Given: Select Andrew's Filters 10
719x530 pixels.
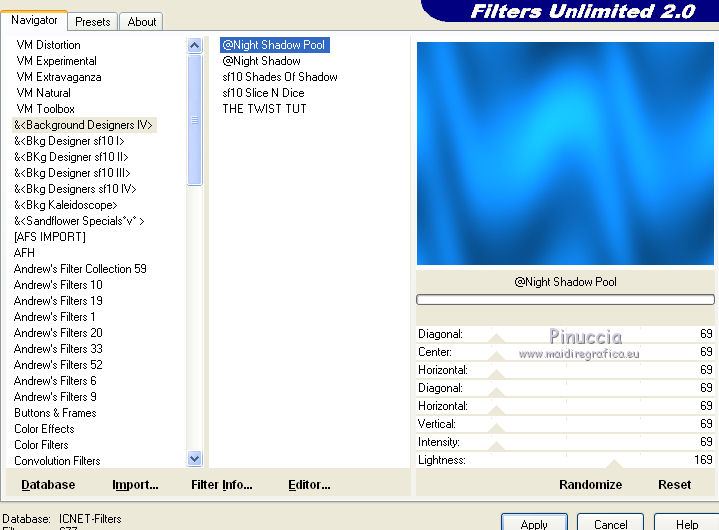Looking at the screenshot, I should coord(58,285).
